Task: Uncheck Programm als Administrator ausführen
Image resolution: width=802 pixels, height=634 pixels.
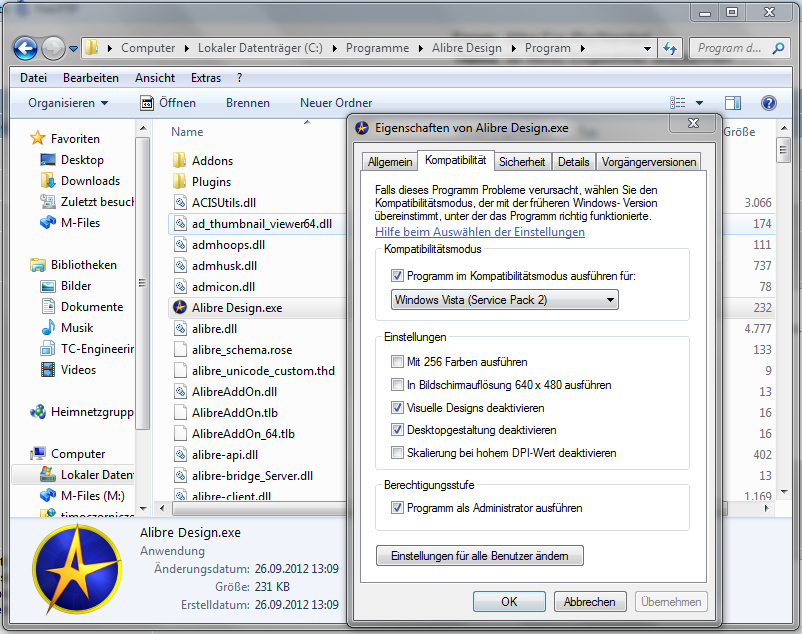Action: click(x=397, y=508)
